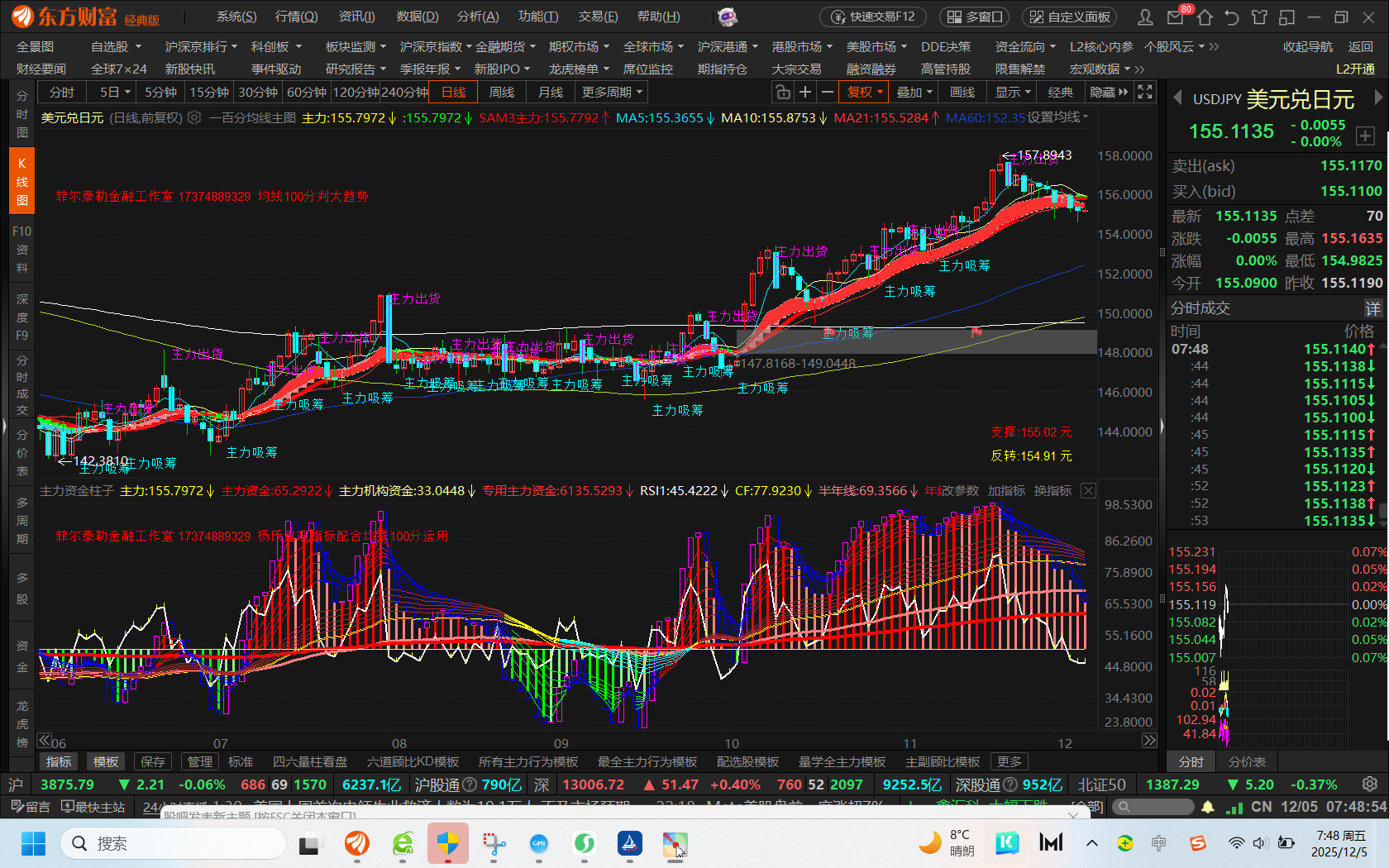Zoom in chart with plus icon

804,92
